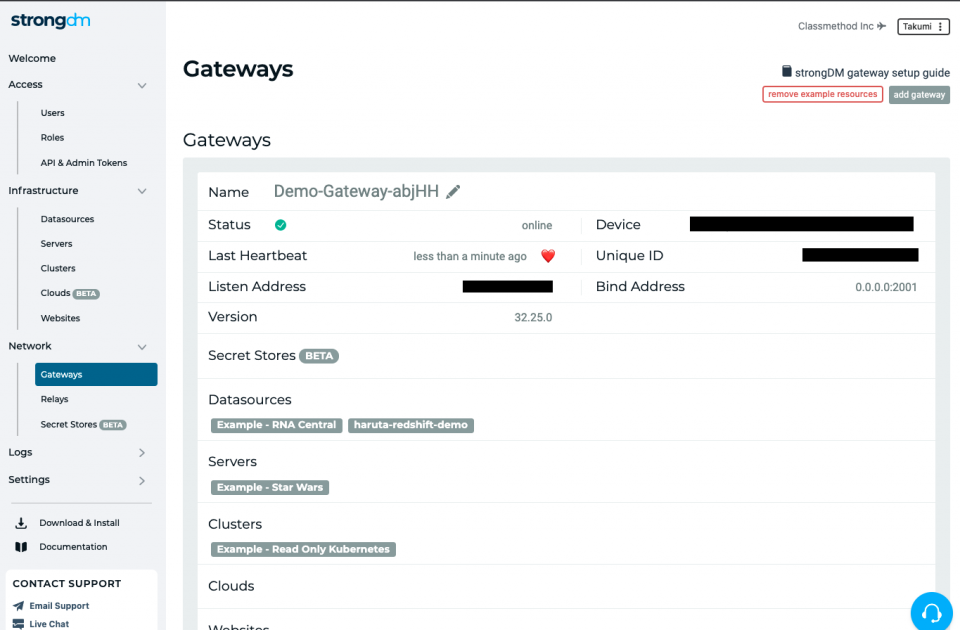Click the Settings section label

[x=29, y=479]
